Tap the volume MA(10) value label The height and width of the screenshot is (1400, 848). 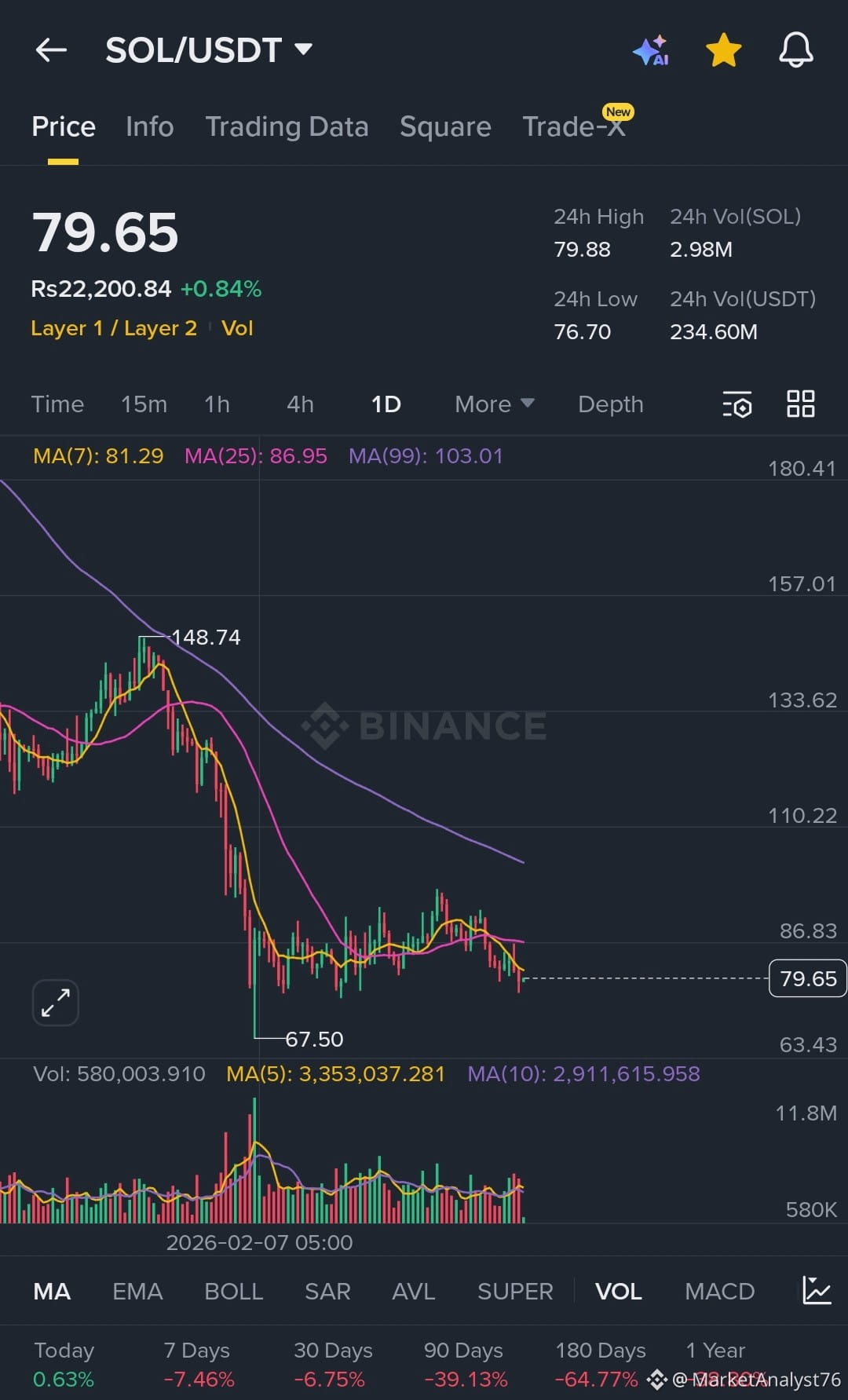tap(583, 1073)
